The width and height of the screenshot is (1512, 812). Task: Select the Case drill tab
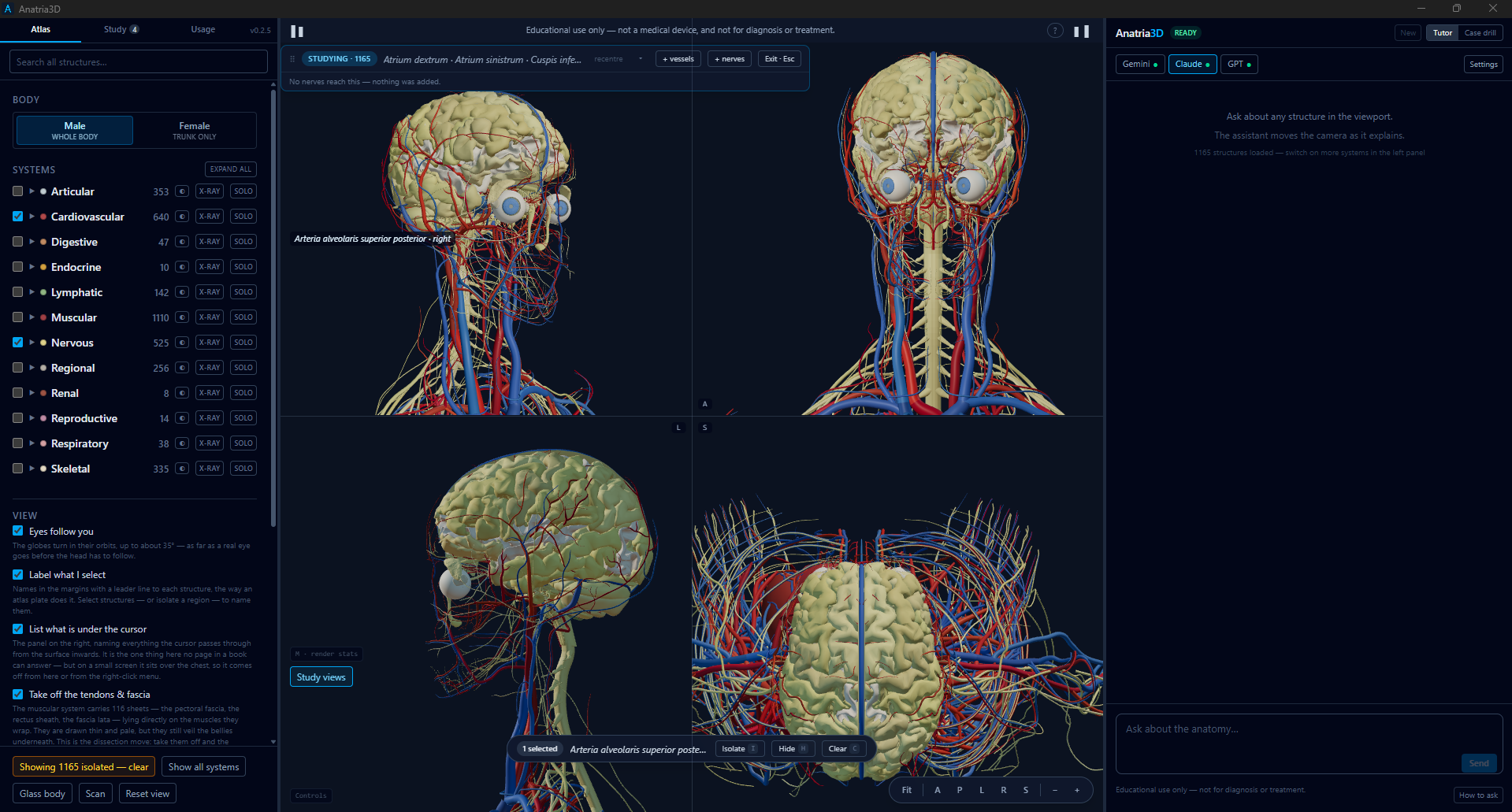point(1480,33)
